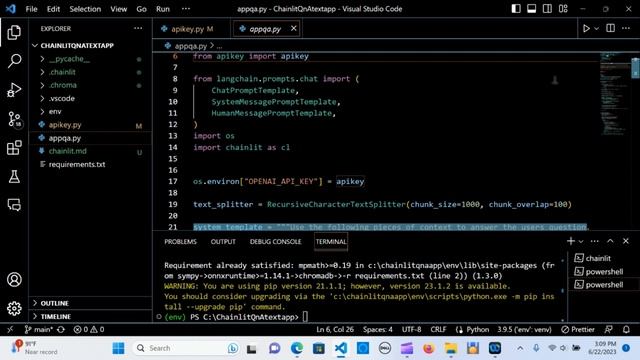
Task: Open editor More Actions menu
Action: (626, 28)
